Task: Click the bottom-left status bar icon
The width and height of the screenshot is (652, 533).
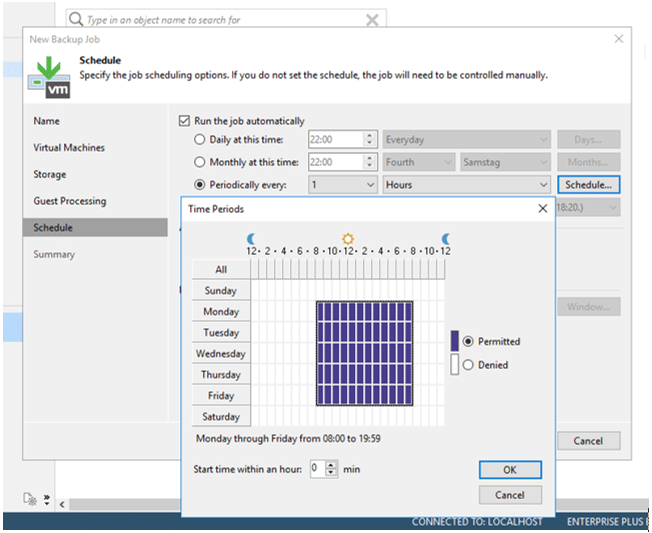Action: click(30, 498)
